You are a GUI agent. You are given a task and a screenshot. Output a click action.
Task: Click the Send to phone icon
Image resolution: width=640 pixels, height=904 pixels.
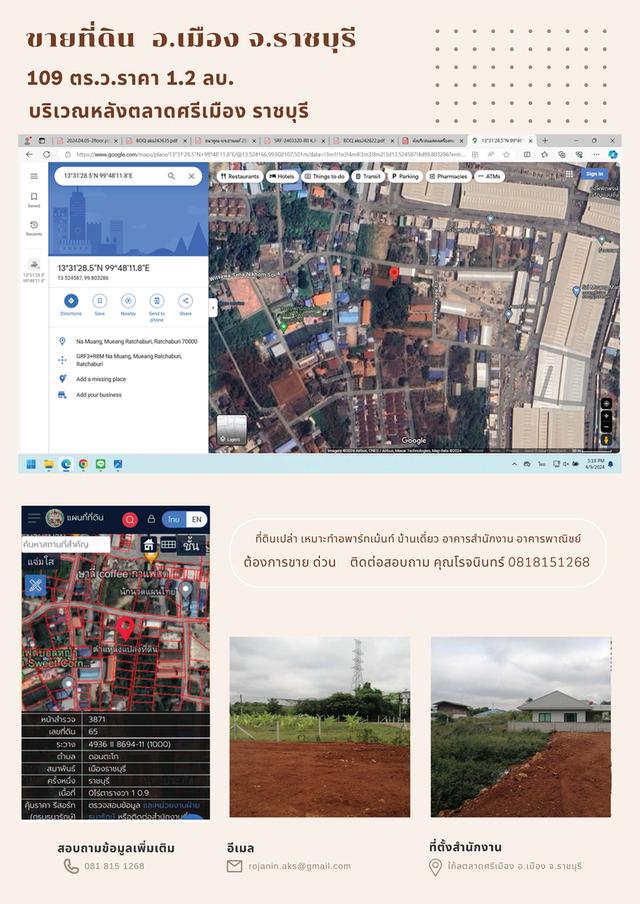[157, 301]
